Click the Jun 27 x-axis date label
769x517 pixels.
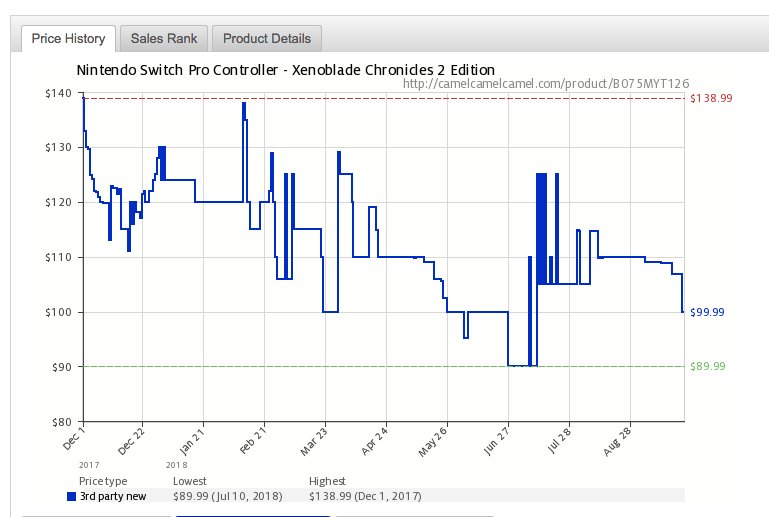[x=496, y=440]
